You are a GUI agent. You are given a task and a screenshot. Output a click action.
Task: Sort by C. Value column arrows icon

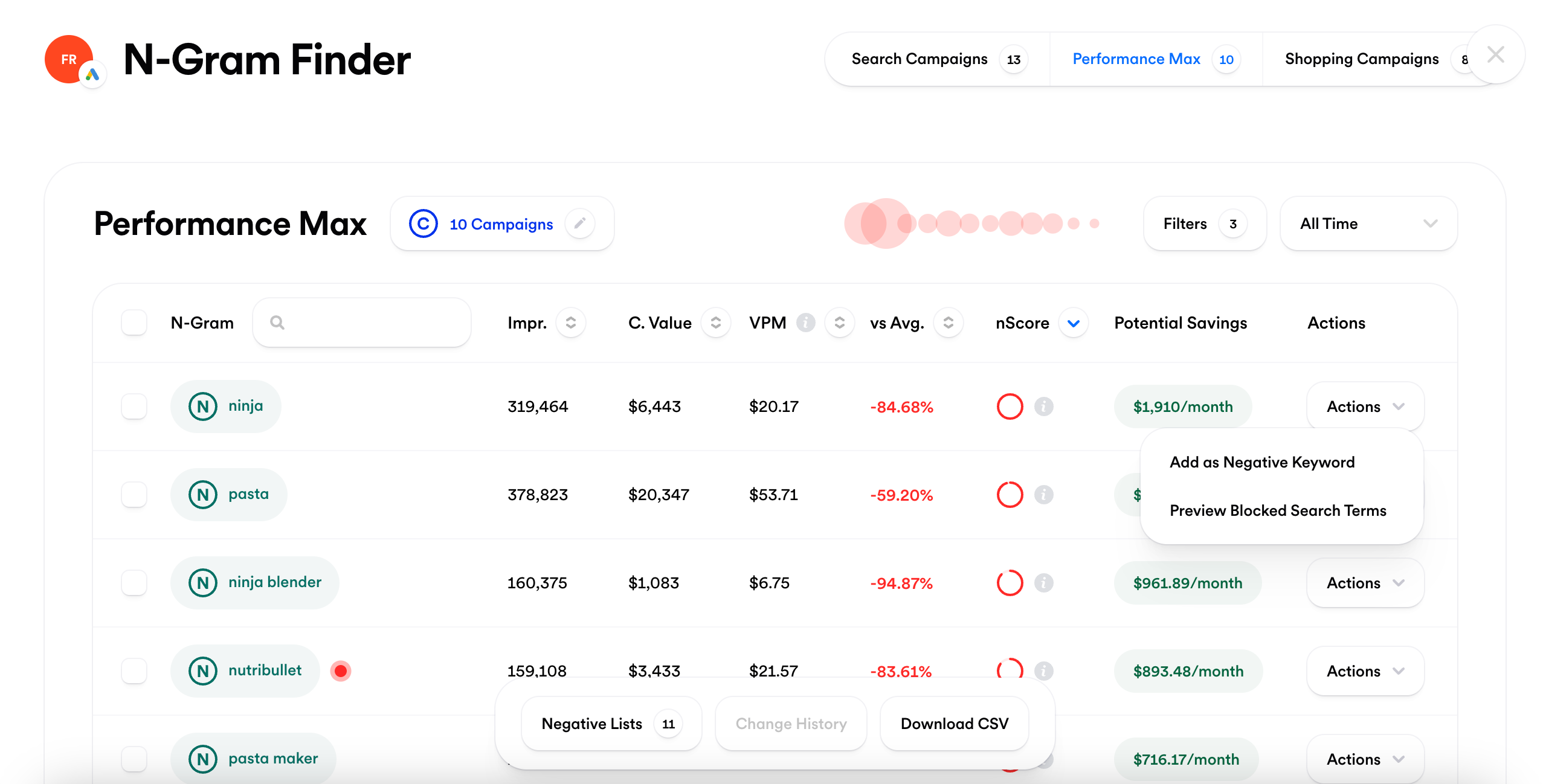pyautogui.click(x=715, y=323)
